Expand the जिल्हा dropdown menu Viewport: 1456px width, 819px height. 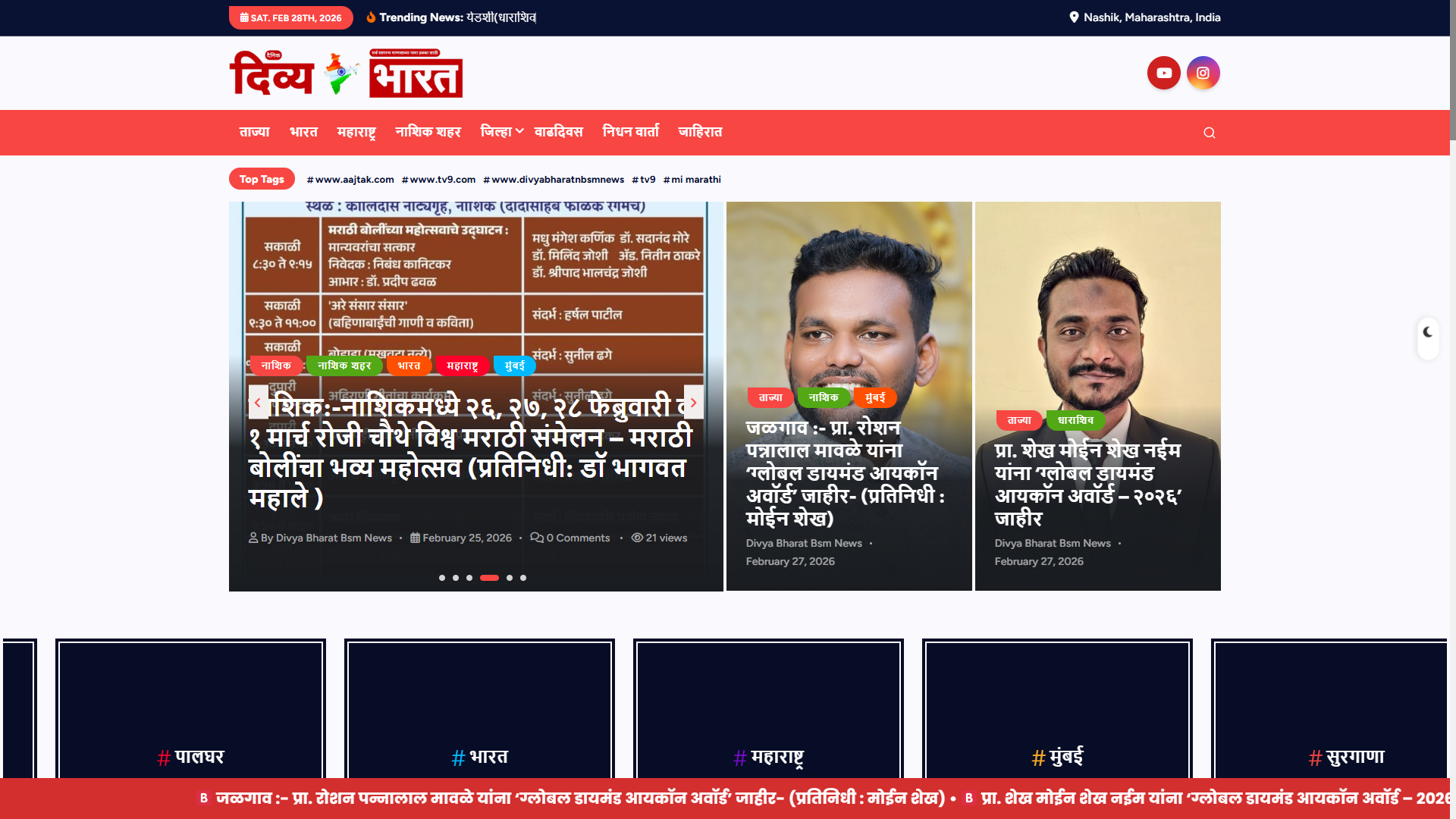click(x=501, y=132)
